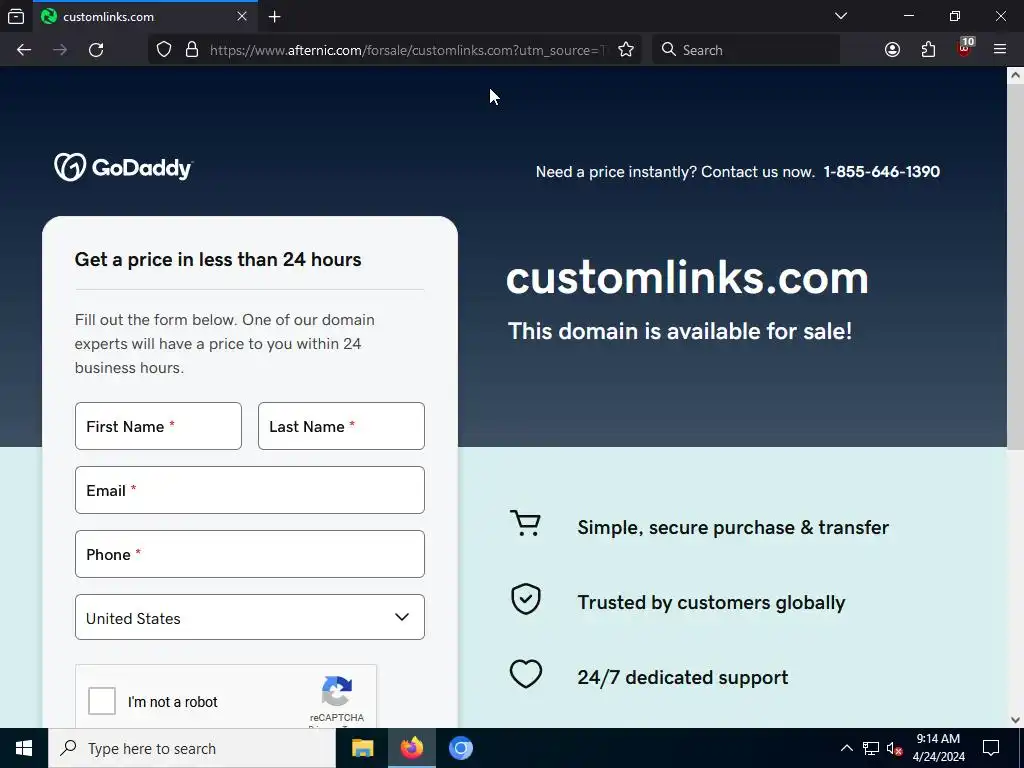This screenshot has width=1024, height=768.
Task: Click 'Simple, secure purchase & transfer' text
Action: tap(733, 528)
